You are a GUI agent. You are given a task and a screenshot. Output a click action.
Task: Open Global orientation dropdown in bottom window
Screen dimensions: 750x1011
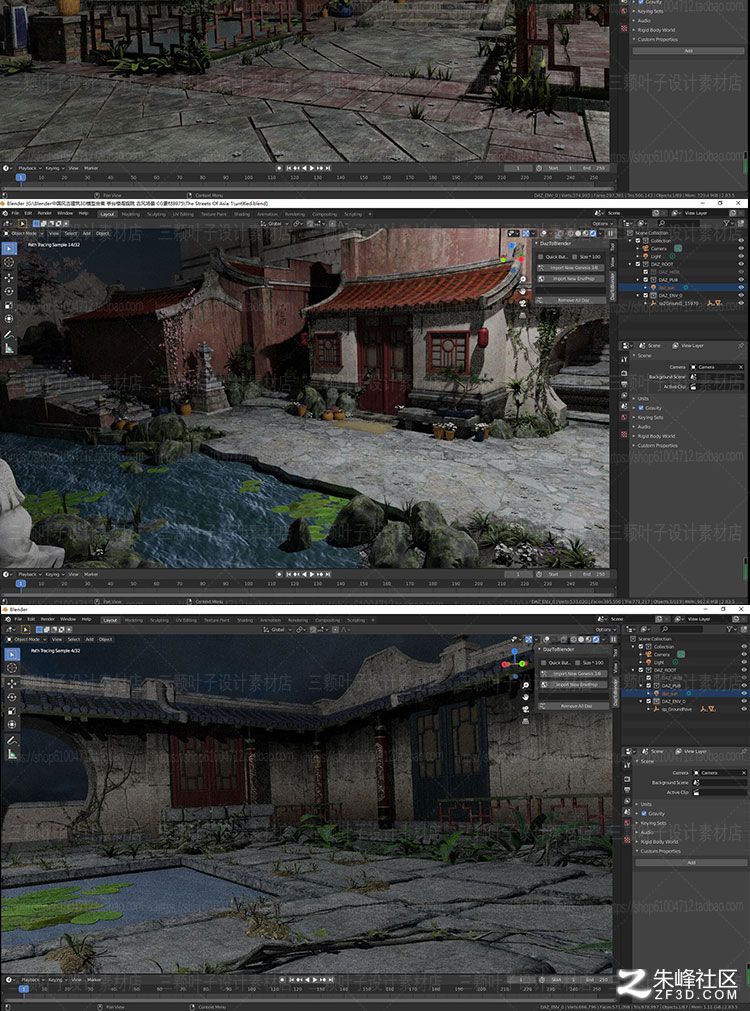(277, 629)
